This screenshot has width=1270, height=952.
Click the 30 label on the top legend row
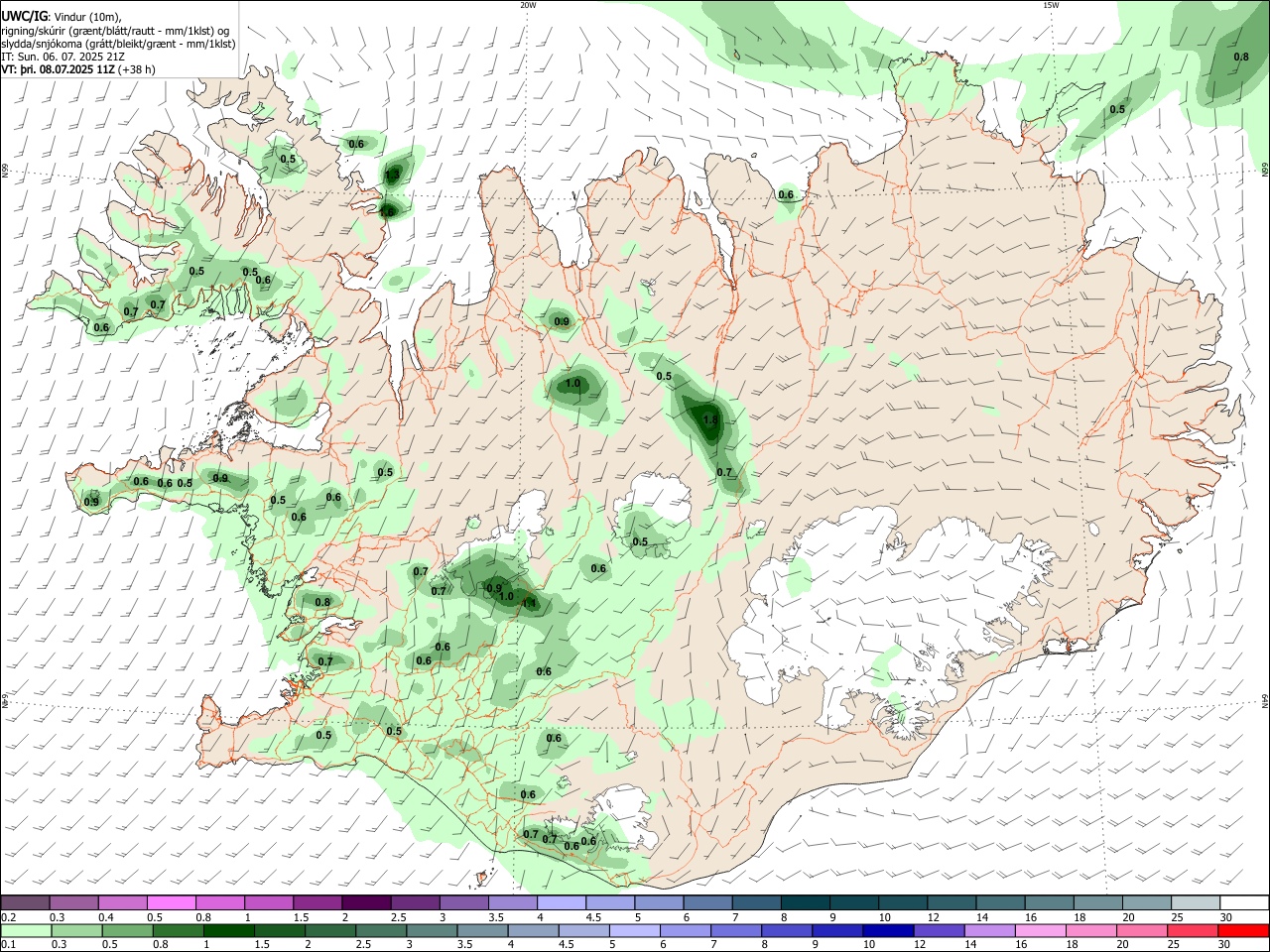(1226, 917)
